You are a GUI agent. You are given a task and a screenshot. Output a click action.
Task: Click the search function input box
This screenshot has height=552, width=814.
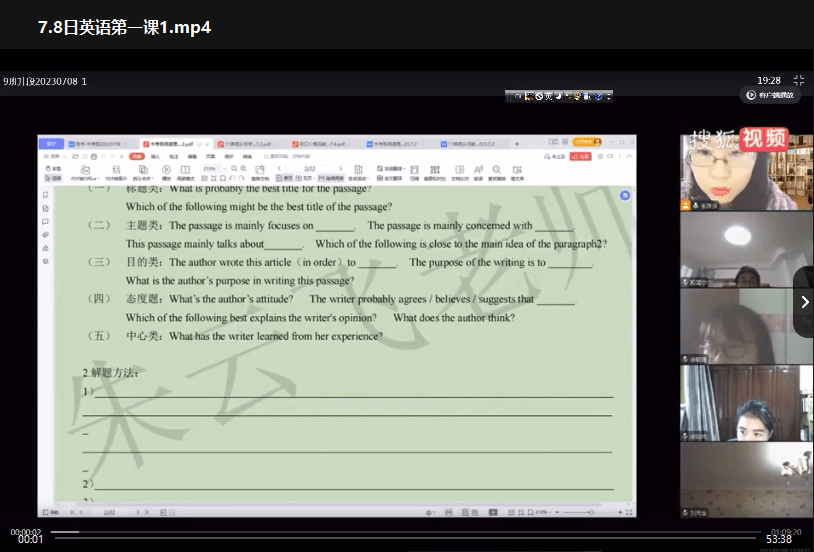point(291,156)
